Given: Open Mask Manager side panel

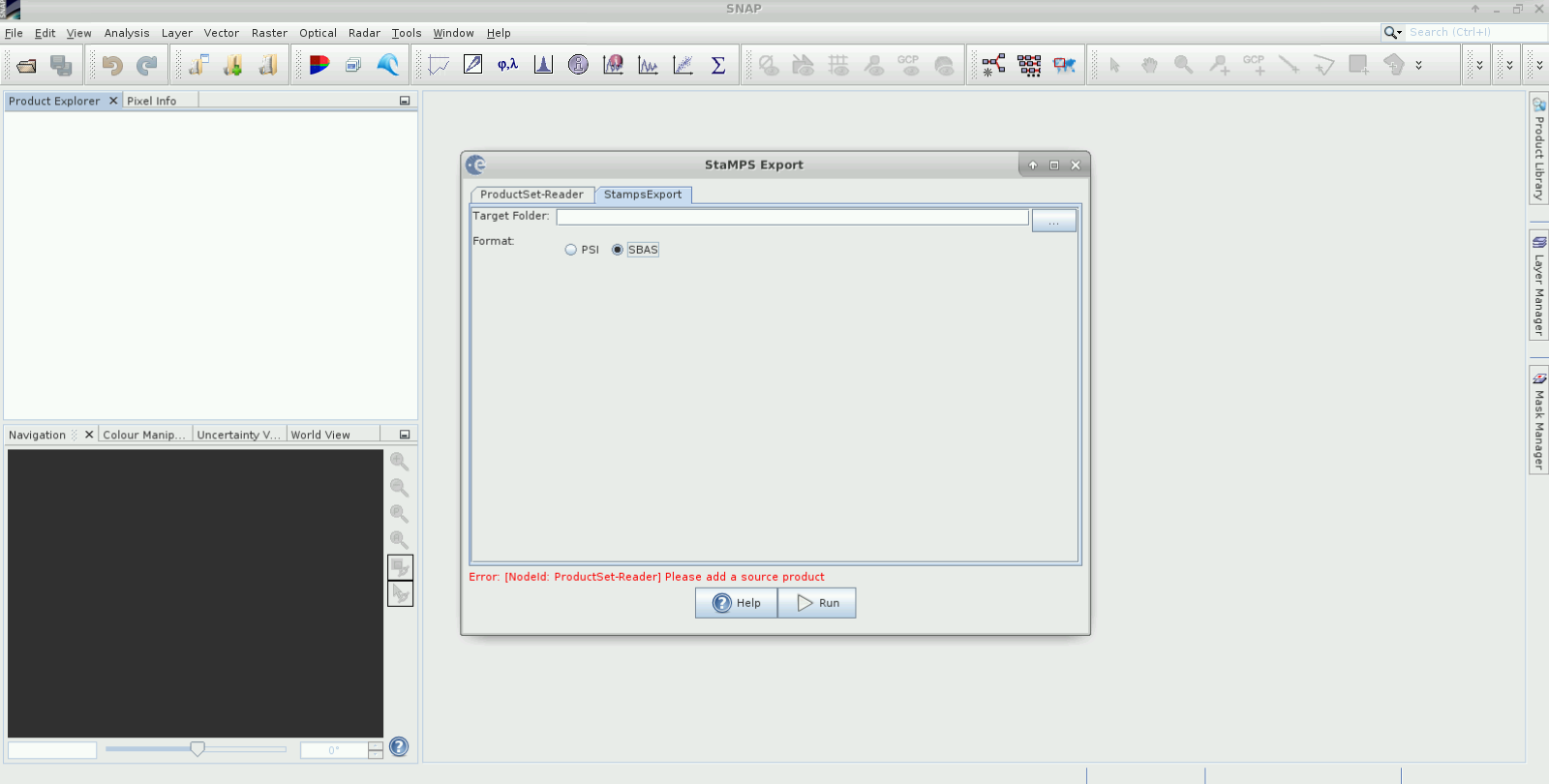Looking at the screenshot, I should tap(1538, 419).
